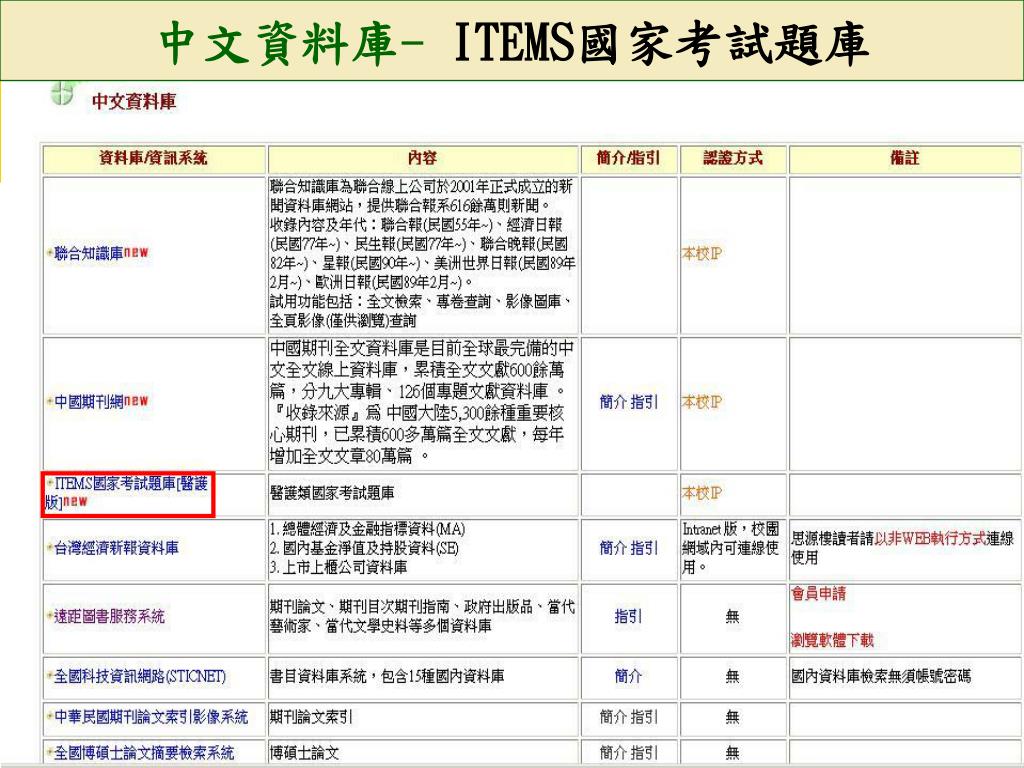Click 簡介 link in 台灣經濟新報資料庫 row
The image size is (1024, 768).
coord(613,548)
